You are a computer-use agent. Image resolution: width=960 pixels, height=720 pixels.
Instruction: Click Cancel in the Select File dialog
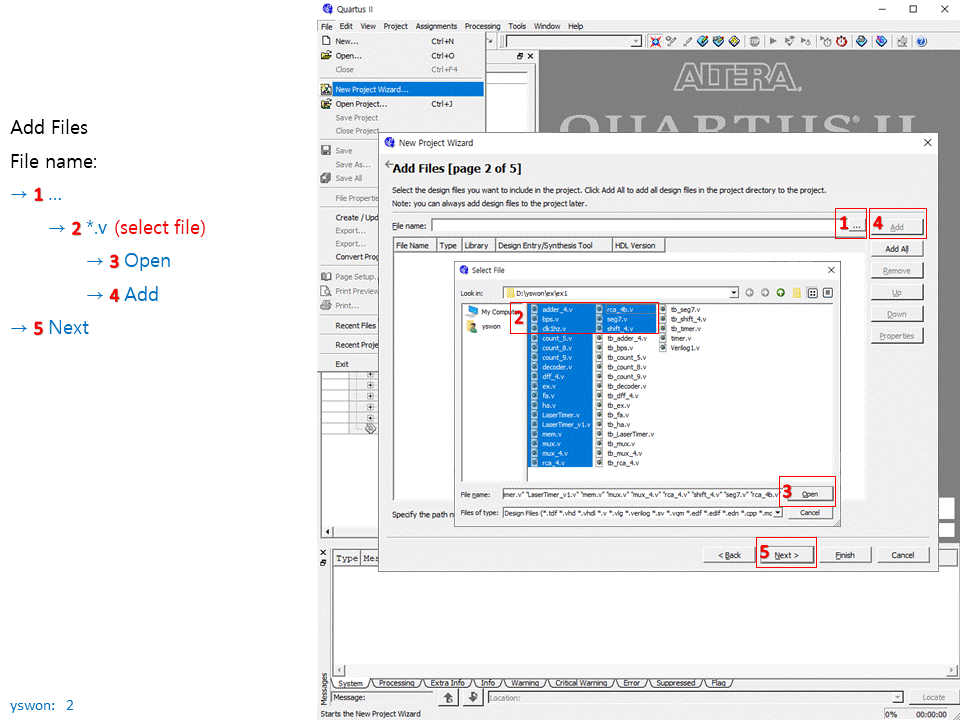(809, 512)
